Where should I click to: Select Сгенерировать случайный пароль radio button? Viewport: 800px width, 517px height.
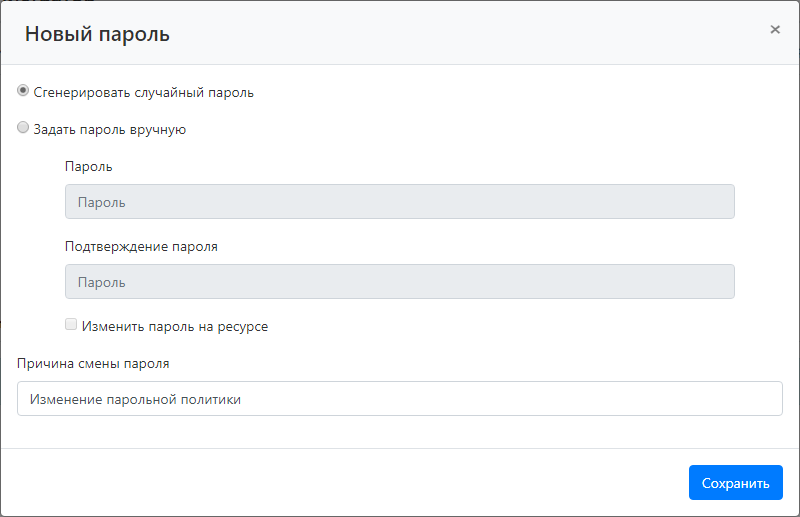click(x=23, y=91)
